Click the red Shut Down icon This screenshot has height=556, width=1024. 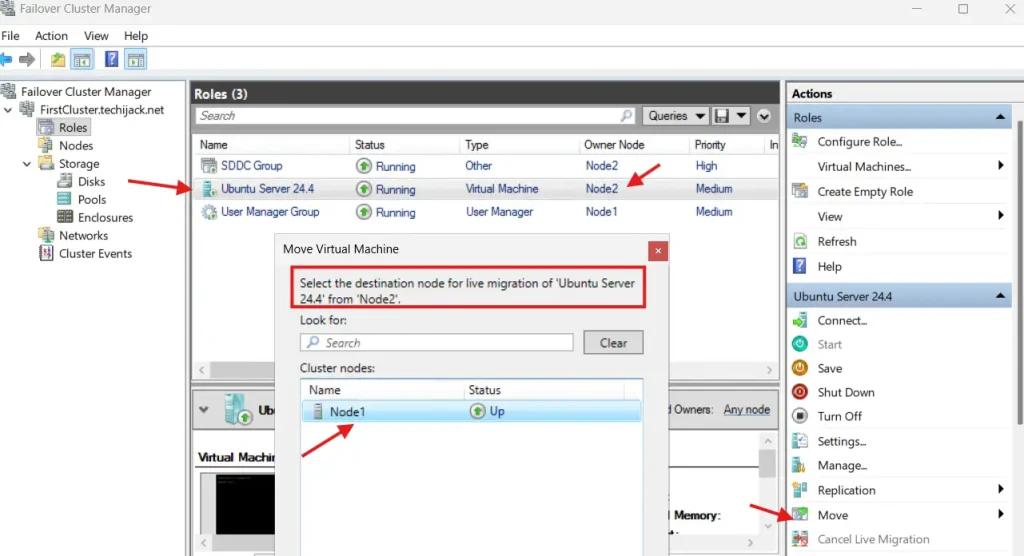800,392
